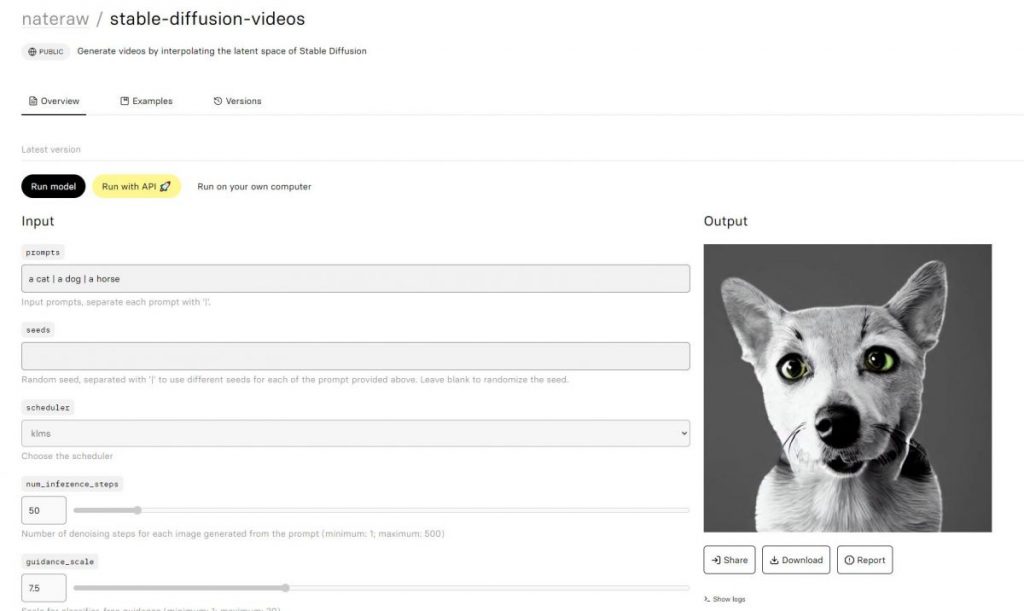This screenshot has height=611, width=1024.
Task: Click inside the seeds input field
Action: 355,355
